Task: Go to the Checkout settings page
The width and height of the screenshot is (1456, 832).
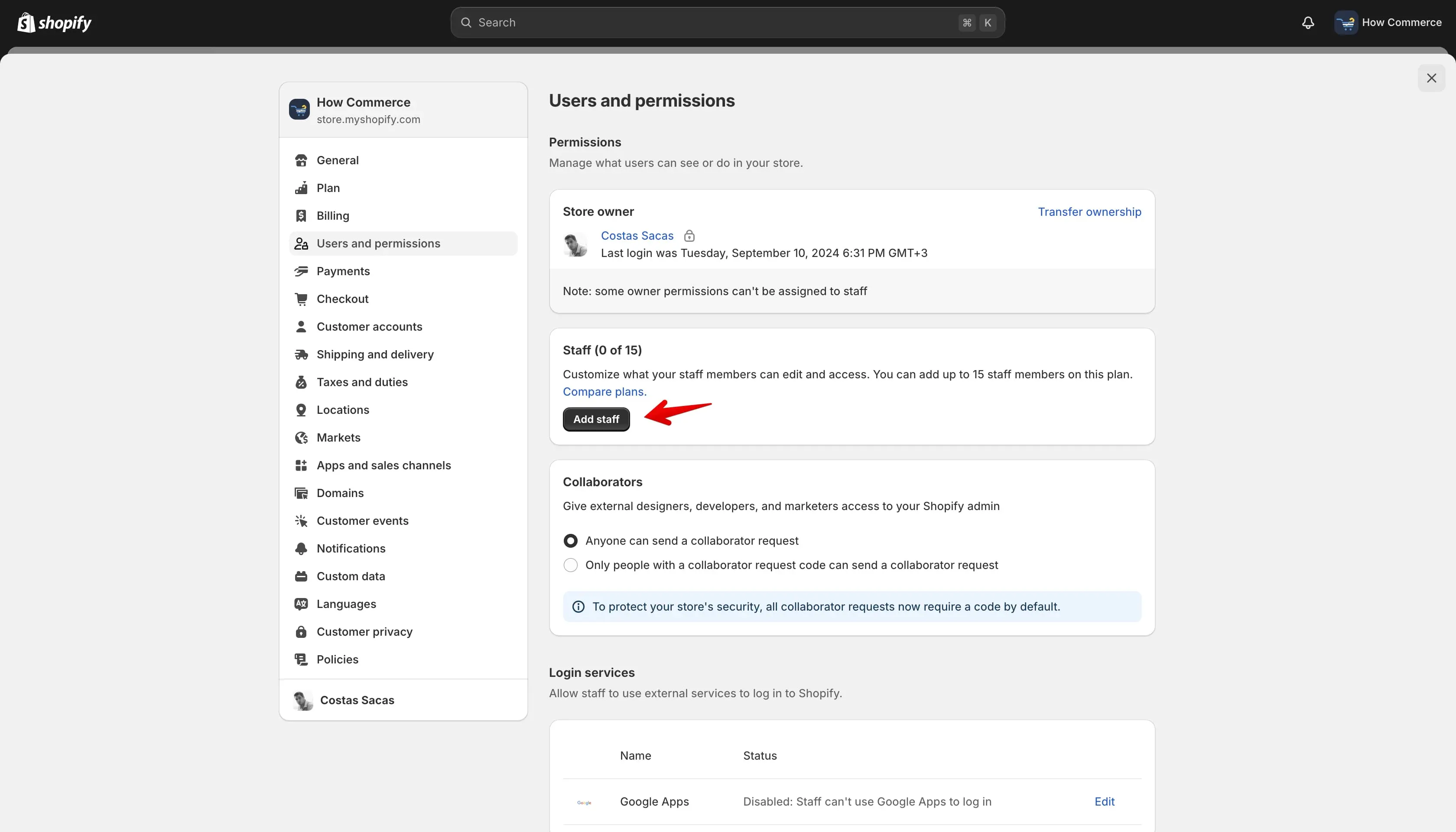Action: pos(403,299)
